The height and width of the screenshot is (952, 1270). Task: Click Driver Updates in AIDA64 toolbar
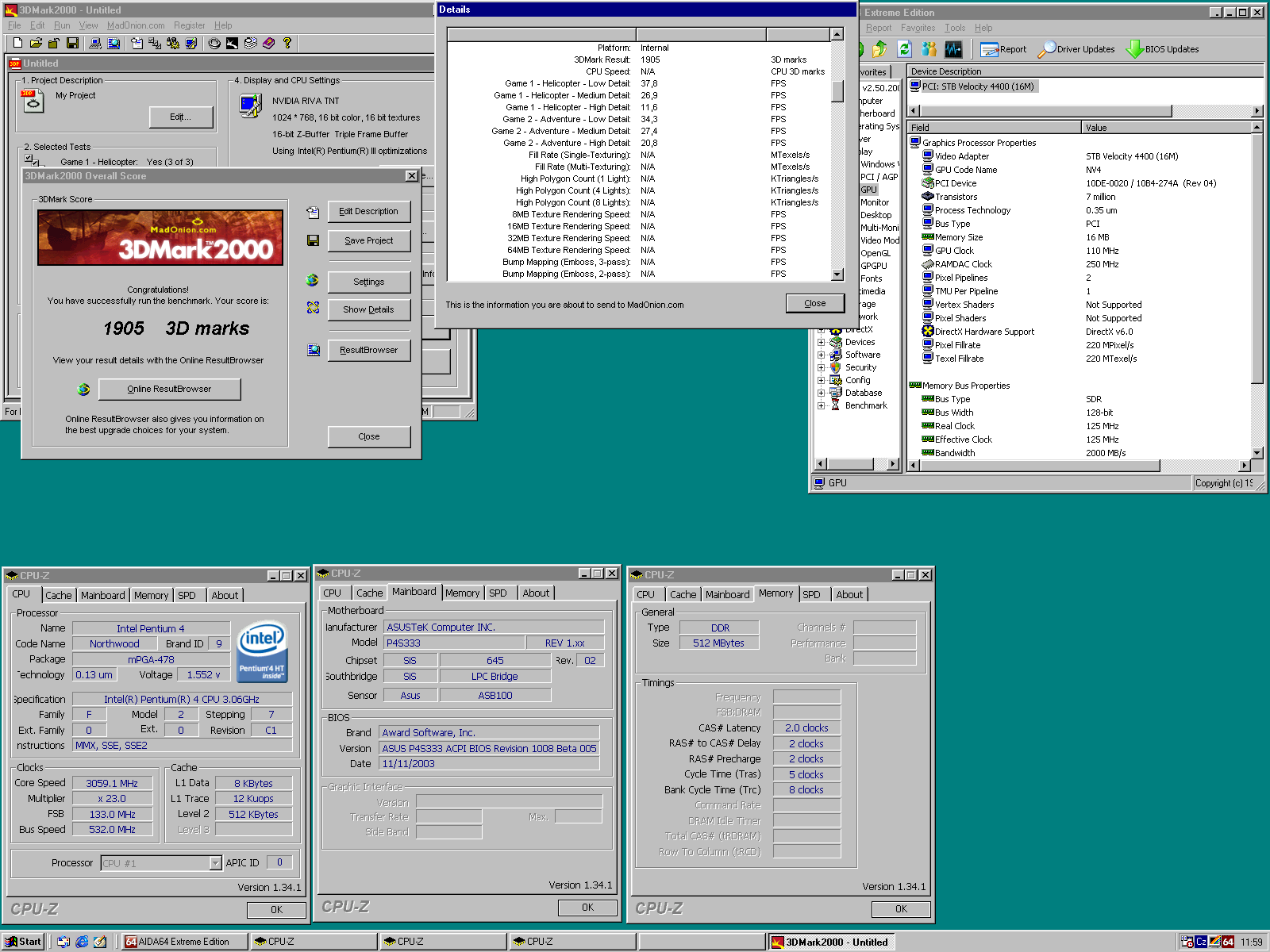1076,49
